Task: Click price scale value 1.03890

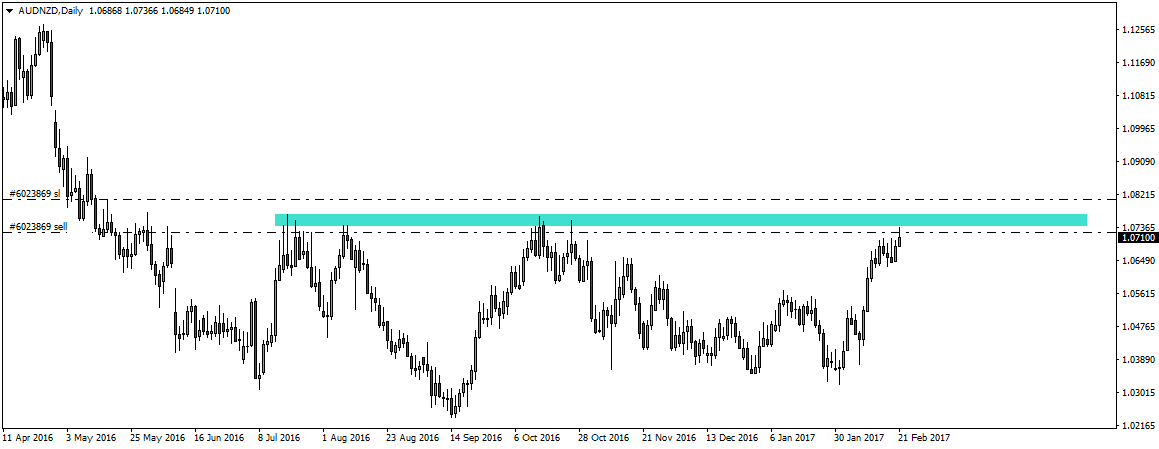Action: coord(1138,359)
